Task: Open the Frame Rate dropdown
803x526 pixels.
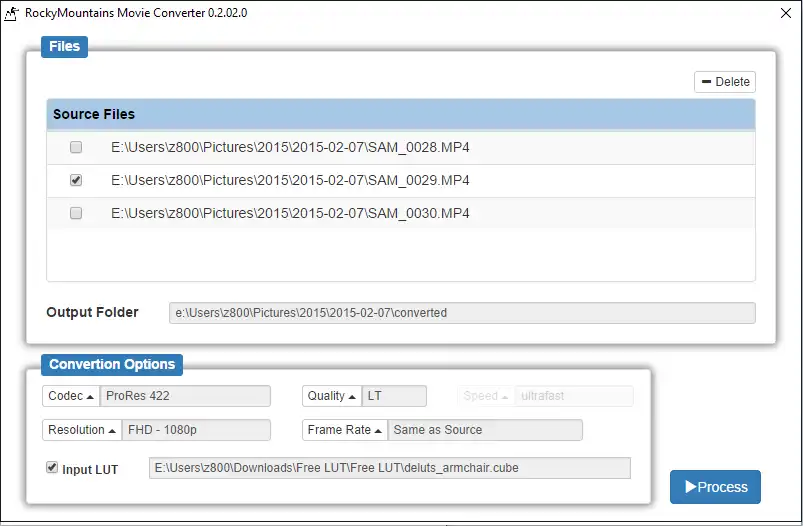Action: 345,430
